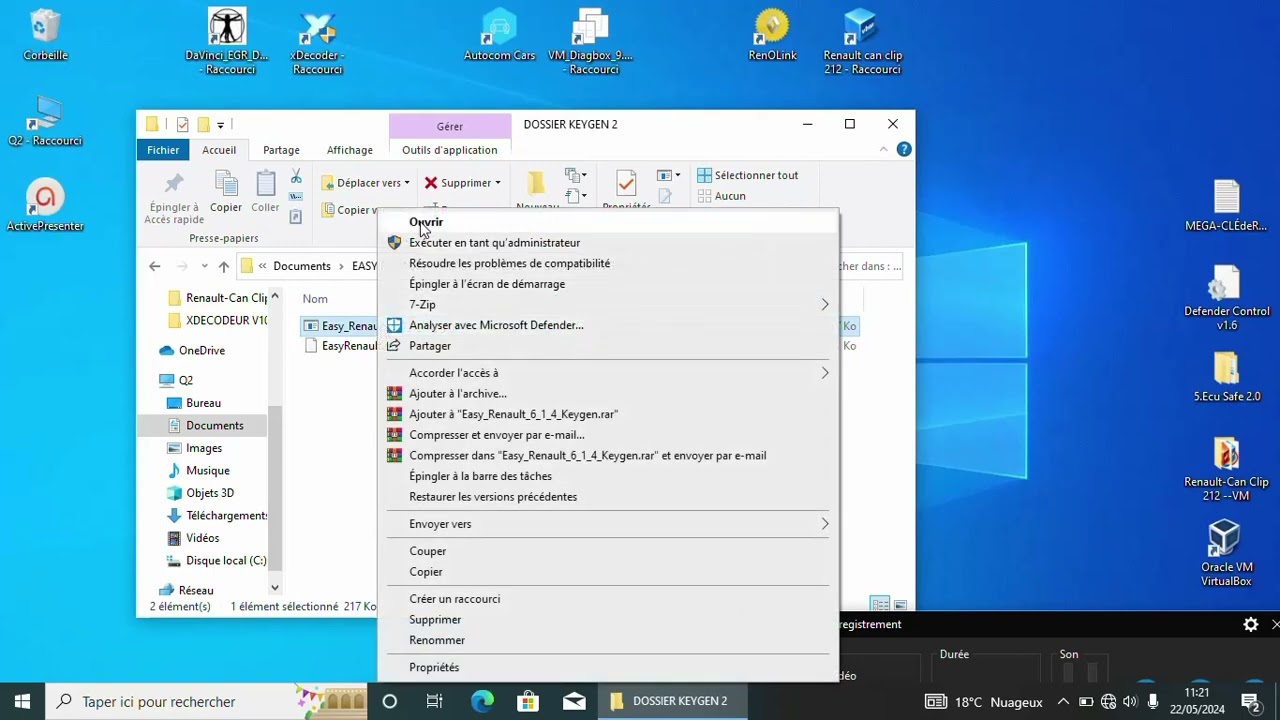
Task: Open the recent locations dropdown arrow
Action: pos(205,266)
